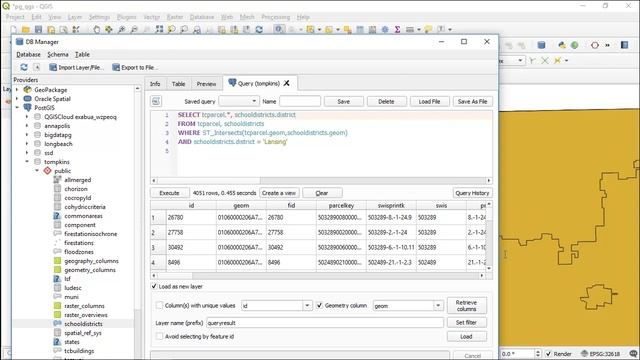Enable Column(s) with unique values checkbox
640x360 pixels.
click(x=159, y=305)
